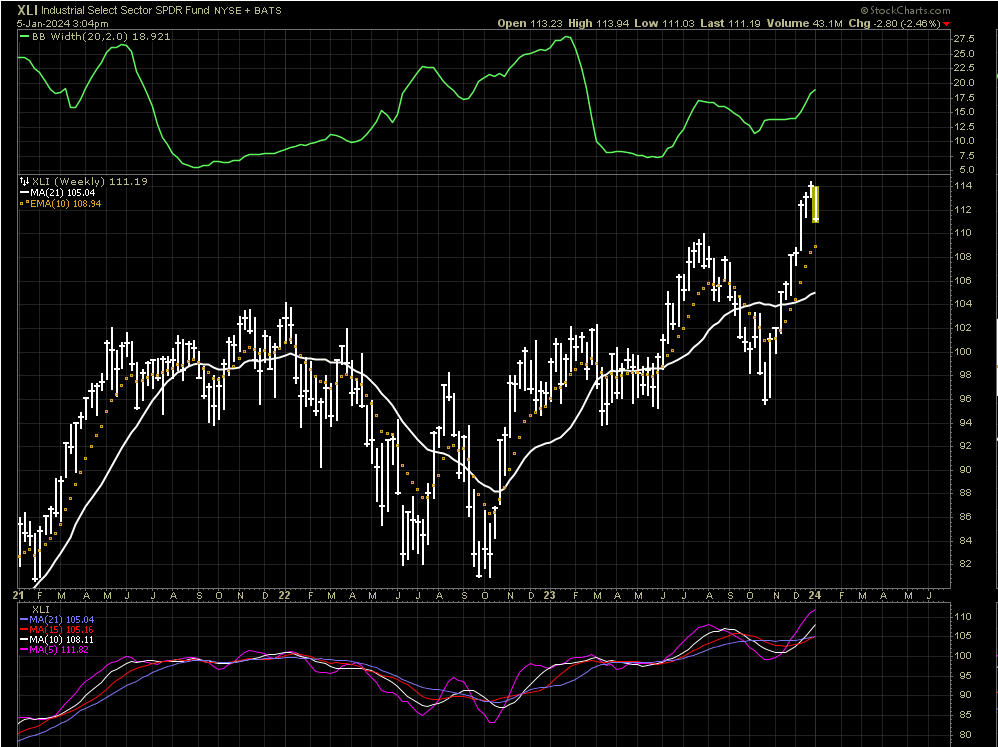
Task: Click the 108 price axis label
Action: click(962, 256)
